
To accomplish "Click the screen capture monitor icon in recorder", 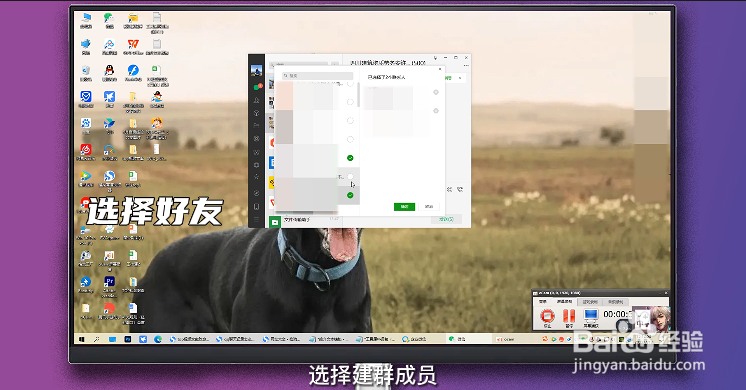I will click(590, 317).
